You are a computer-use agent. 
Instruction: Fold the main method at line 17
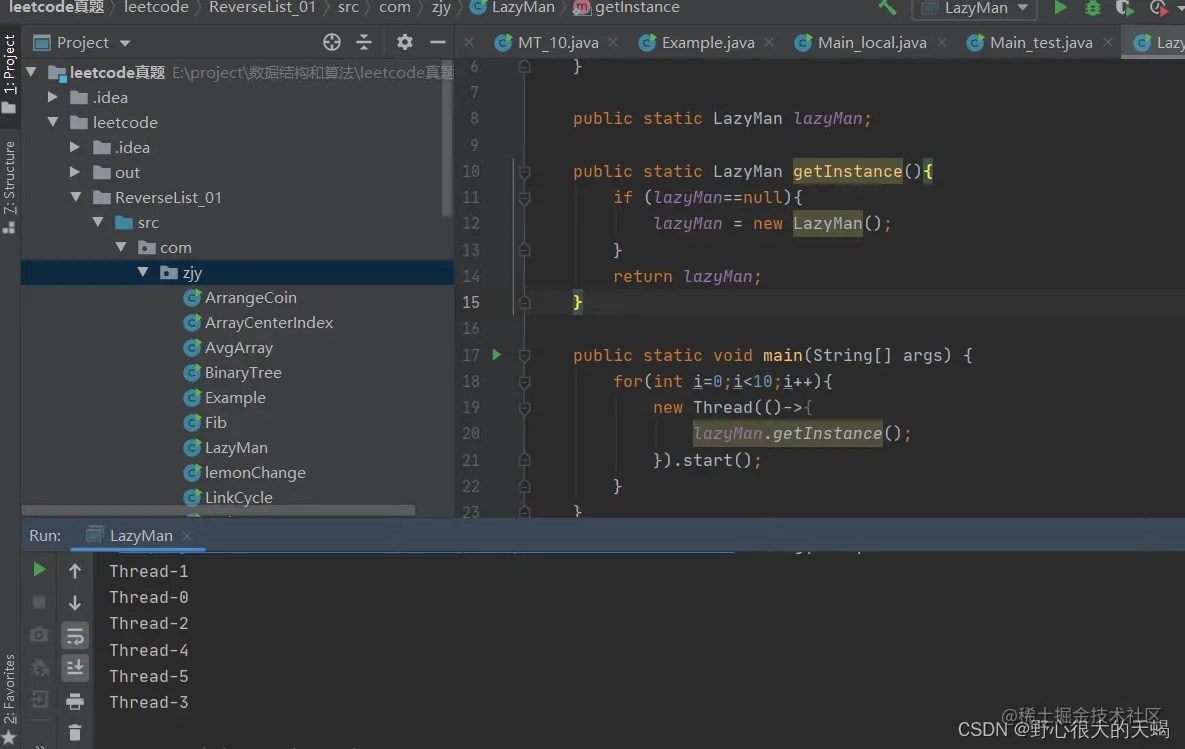click(x=524, y=355)
